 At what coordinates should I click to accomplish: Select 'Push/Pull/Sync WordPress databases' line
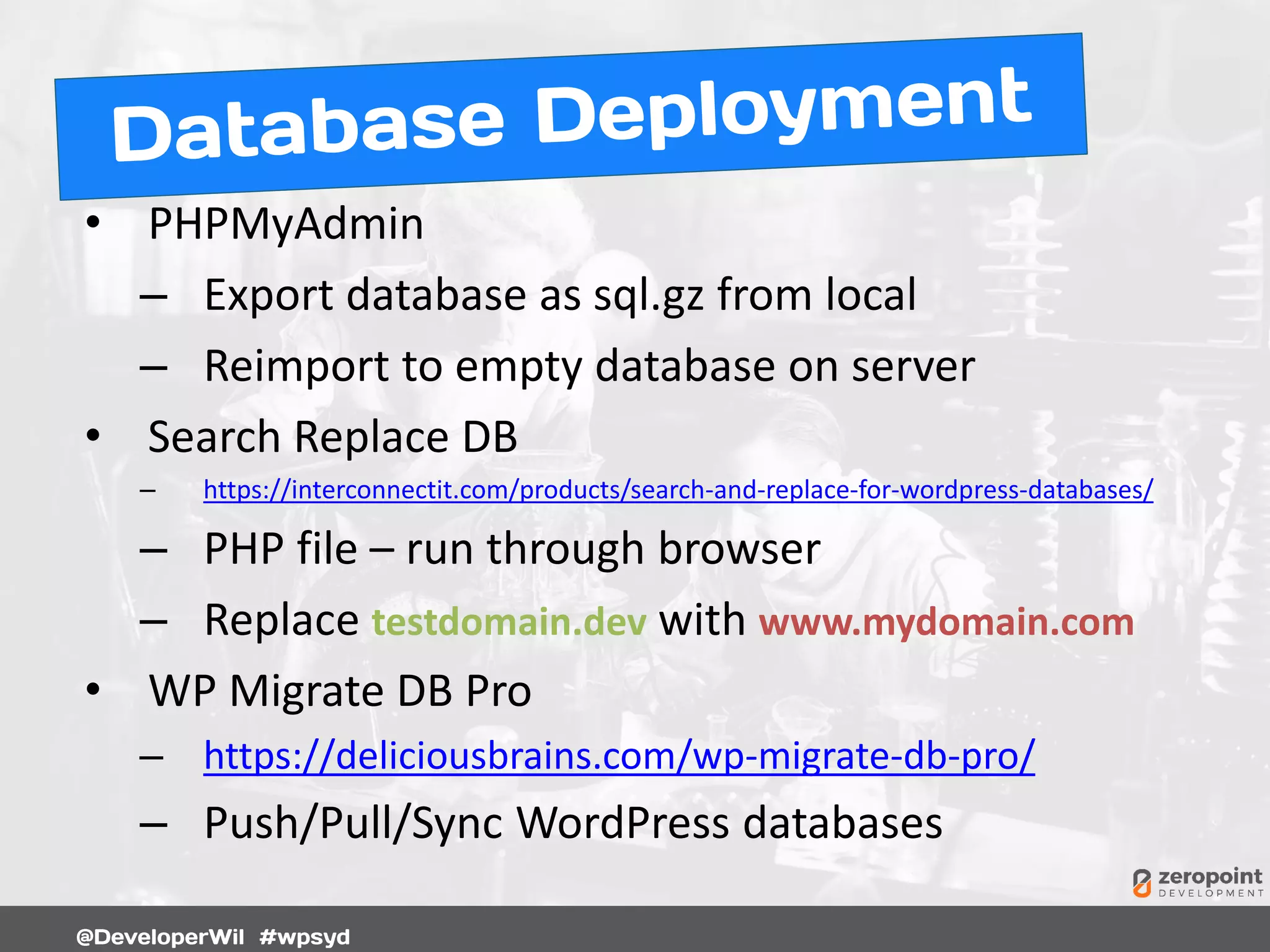574,824
